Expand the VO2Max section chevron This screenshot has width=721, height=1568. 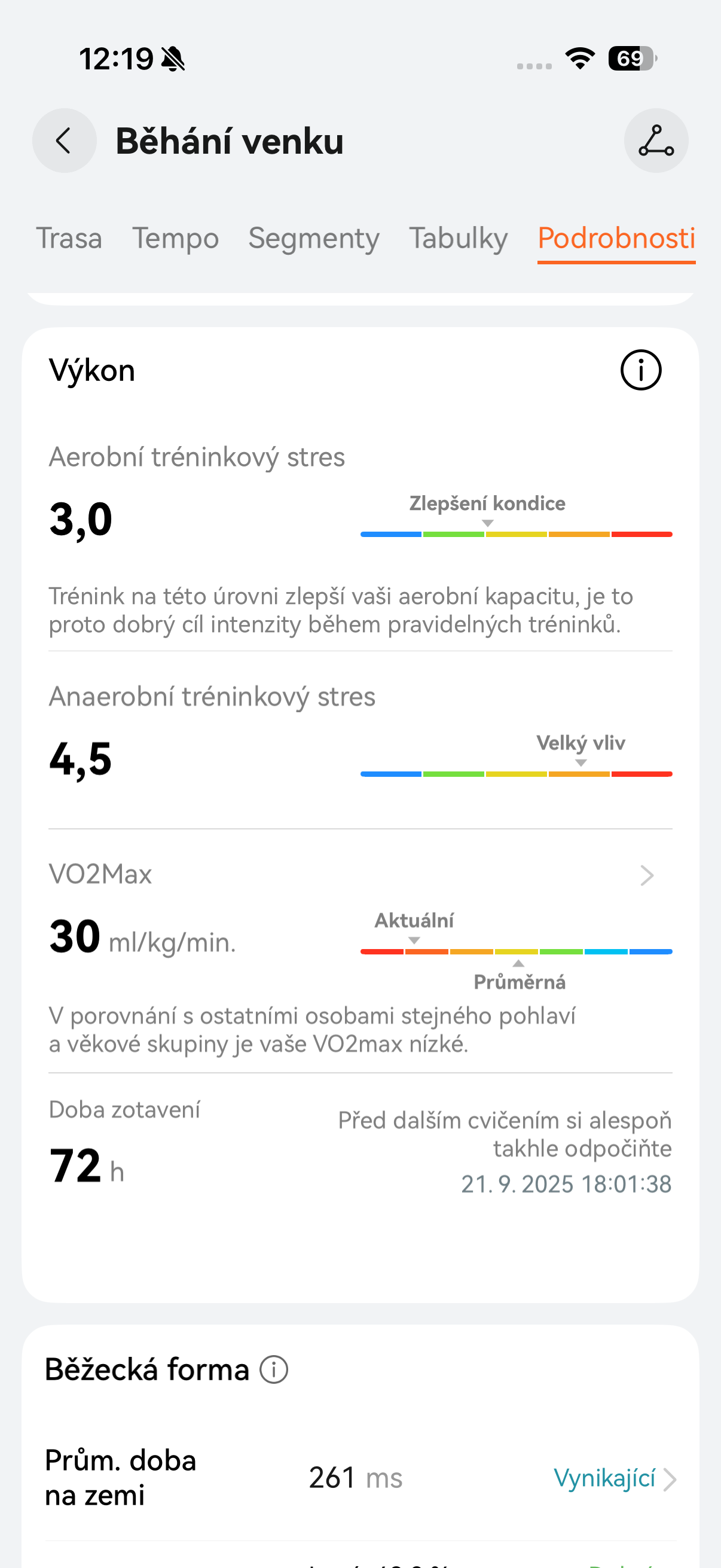coord(647,875)
